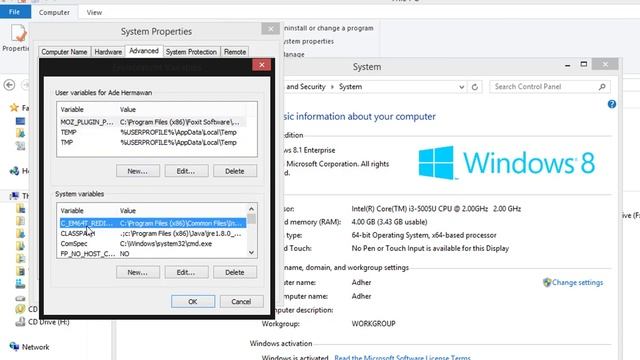Click New under System variables
640x360 pixels.
click(138, 272)
